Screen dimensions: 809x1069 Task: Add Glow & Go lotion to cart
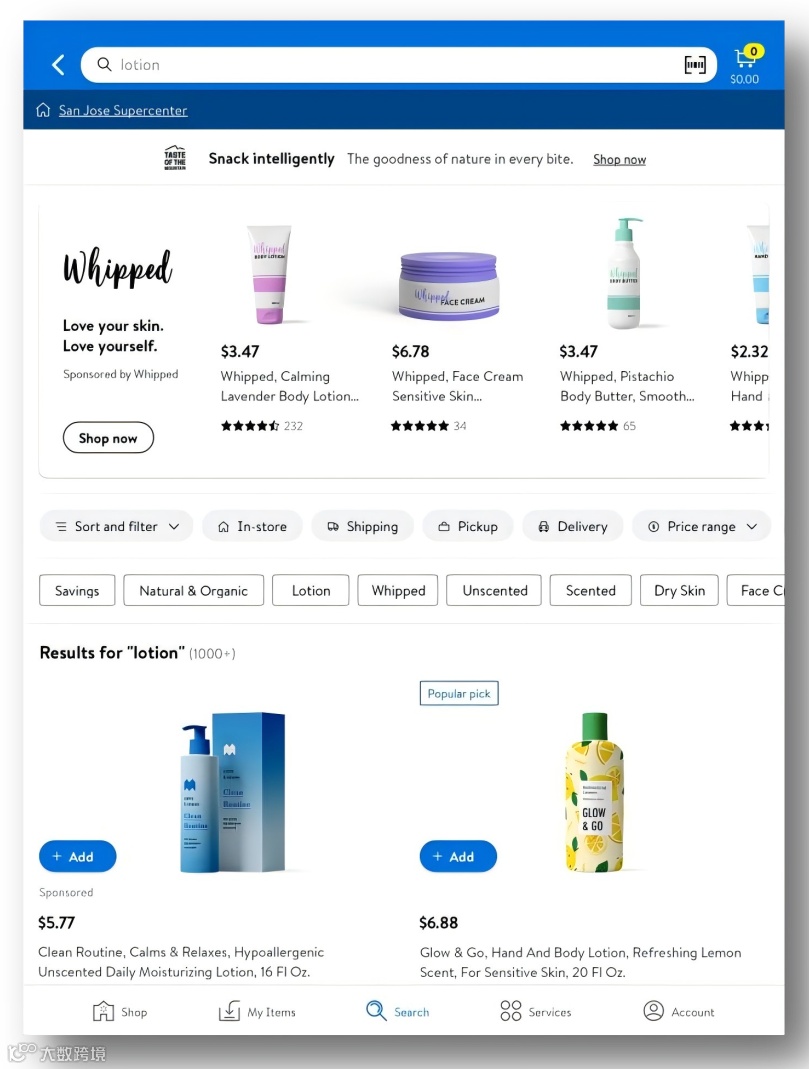click(458, 856)
